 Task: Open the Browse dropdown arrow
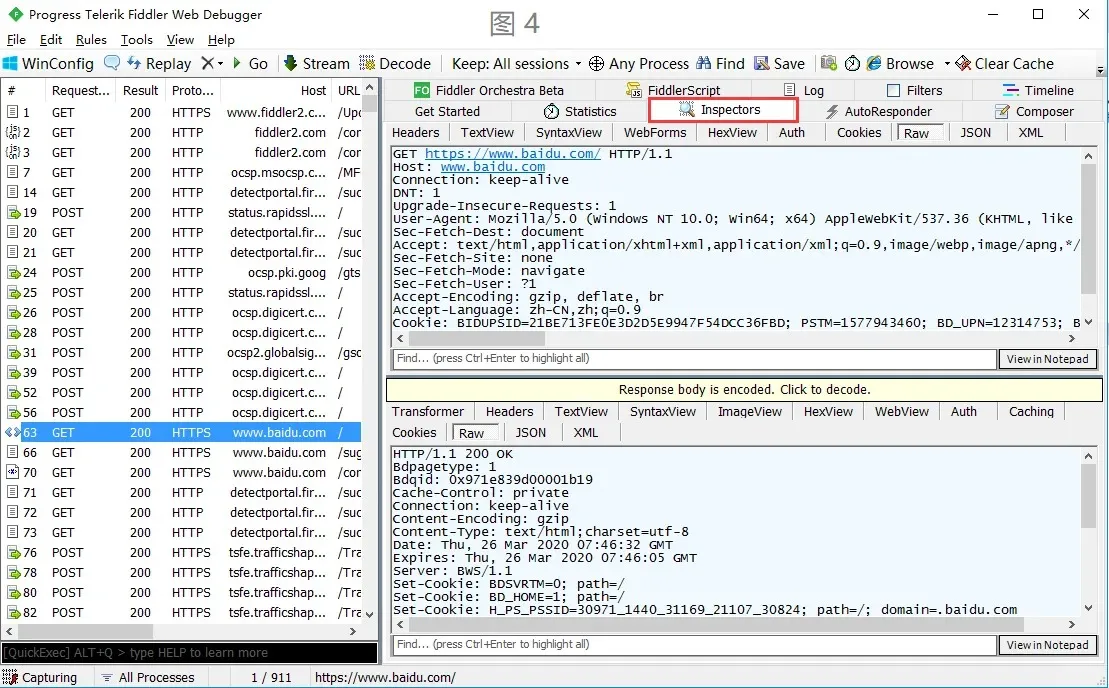click(x=947, y=63)
